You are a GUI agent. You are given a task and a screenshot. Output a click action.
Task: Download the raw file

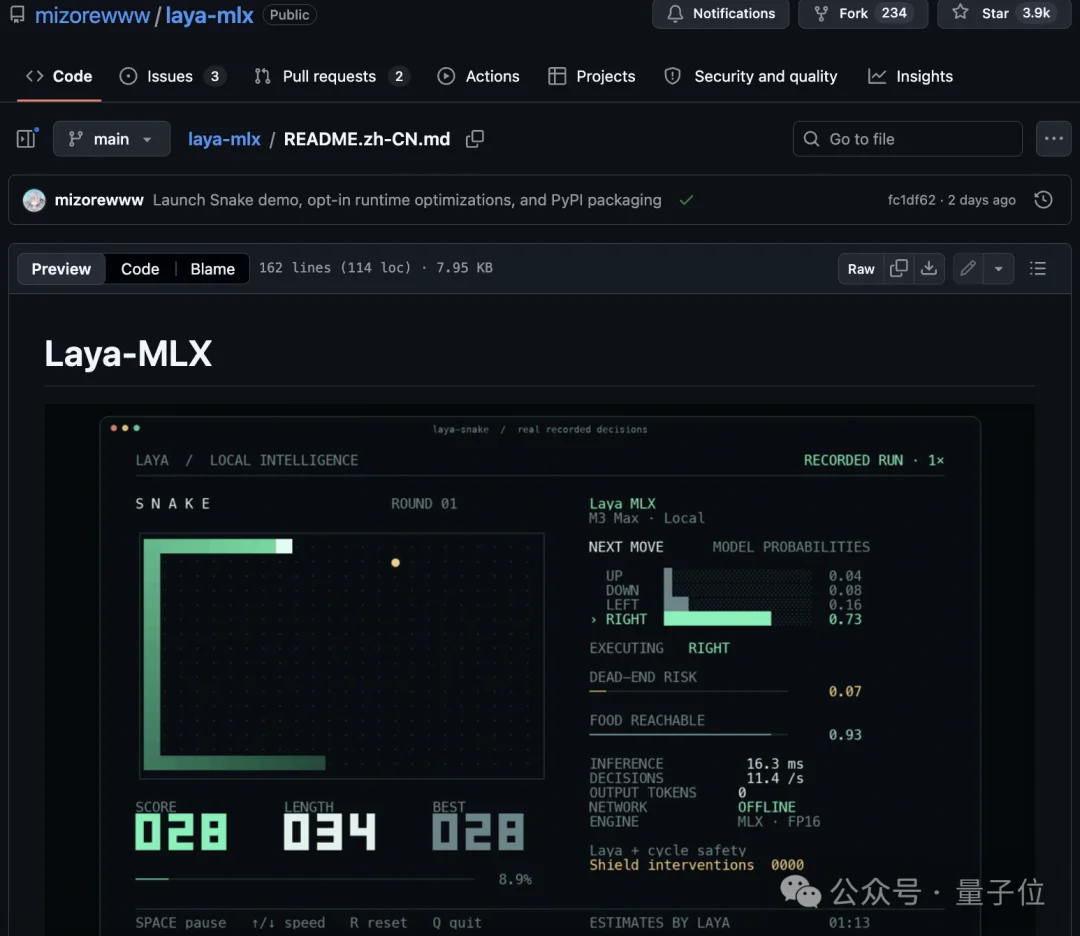point(928,269)
